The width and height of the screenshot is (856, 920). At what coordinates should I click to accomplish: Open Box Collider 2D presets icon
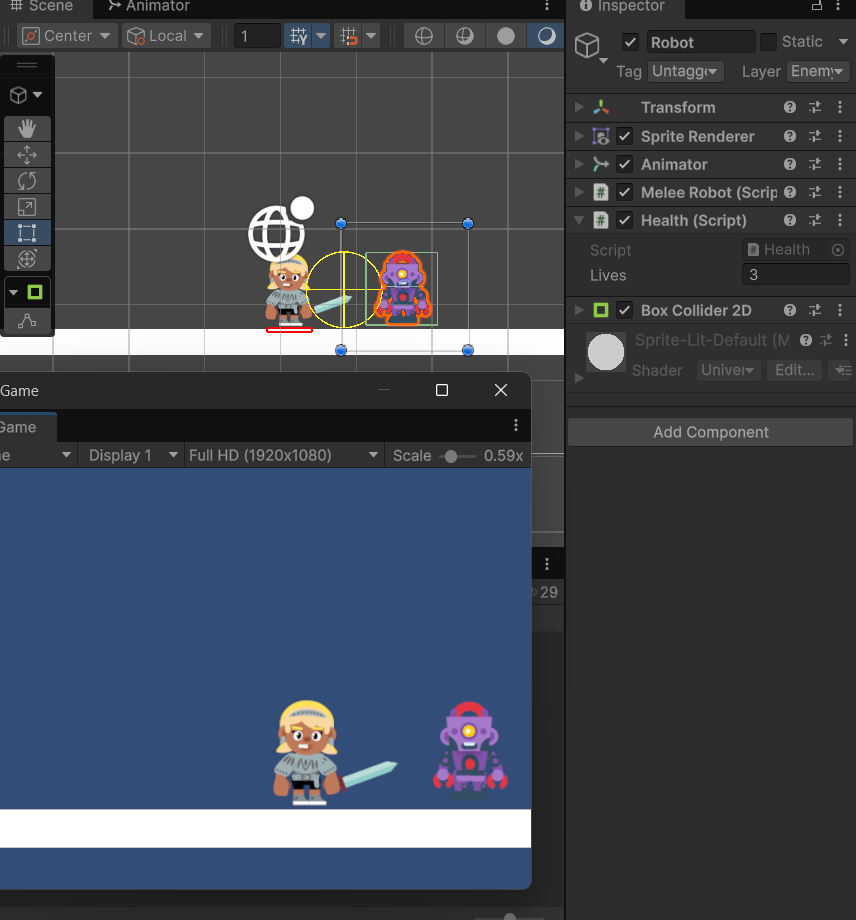point(815,310)
